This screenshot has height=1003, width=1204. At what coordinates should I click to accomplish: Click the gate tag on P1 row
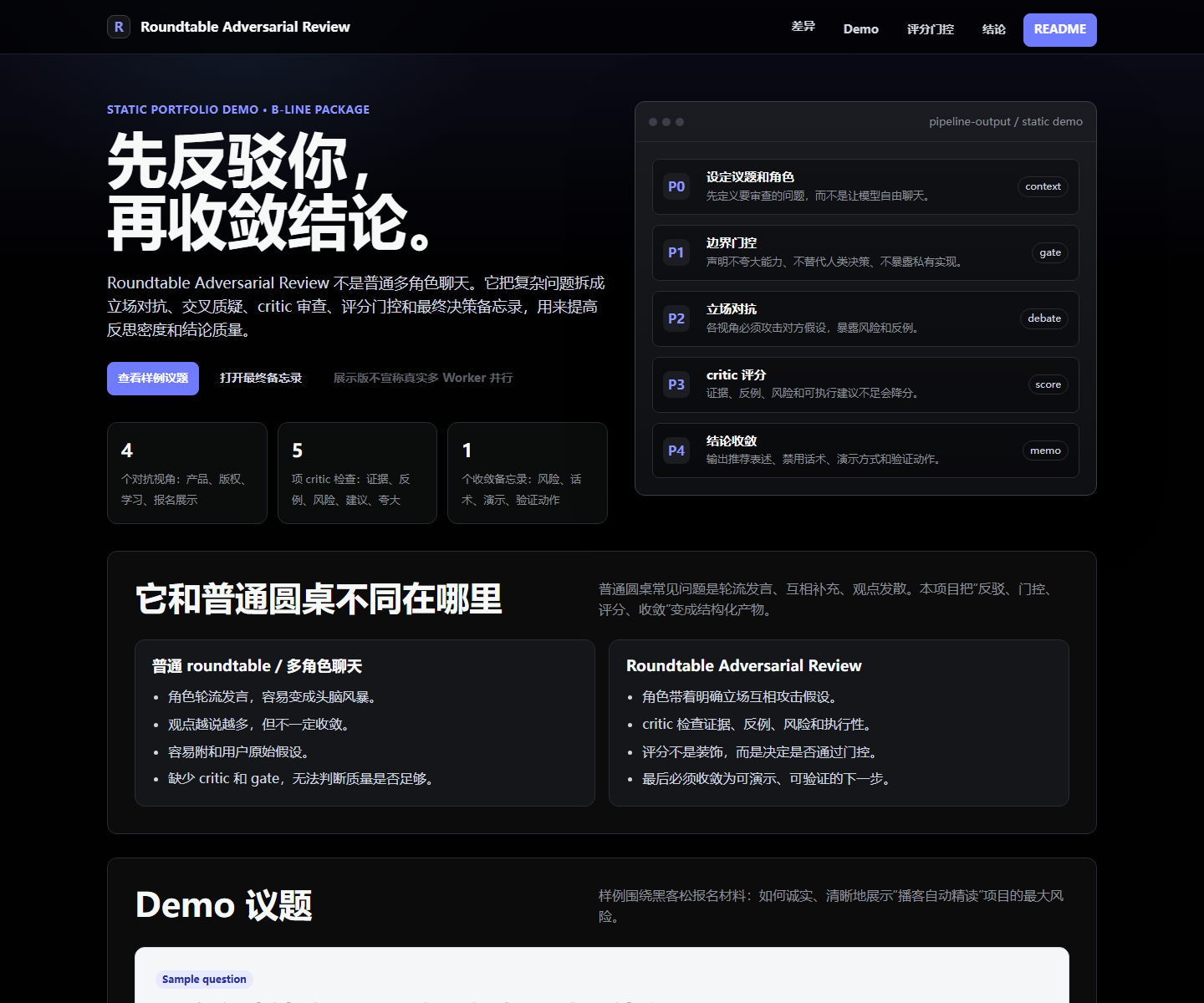tap(1050, 252)
